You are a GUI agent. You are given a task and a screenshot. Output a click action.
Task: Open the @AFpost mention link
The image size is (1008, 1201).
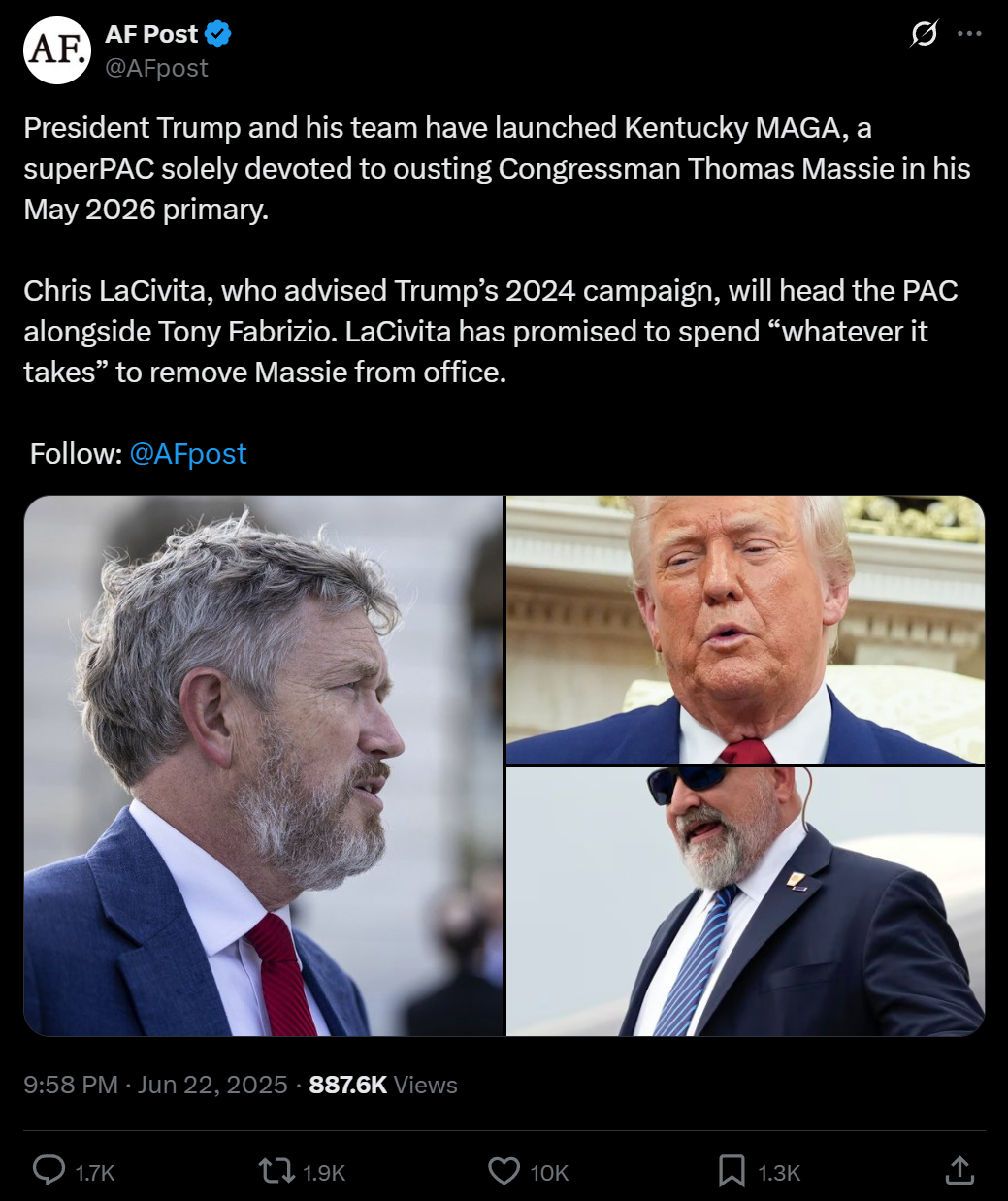tap(188, 454)
